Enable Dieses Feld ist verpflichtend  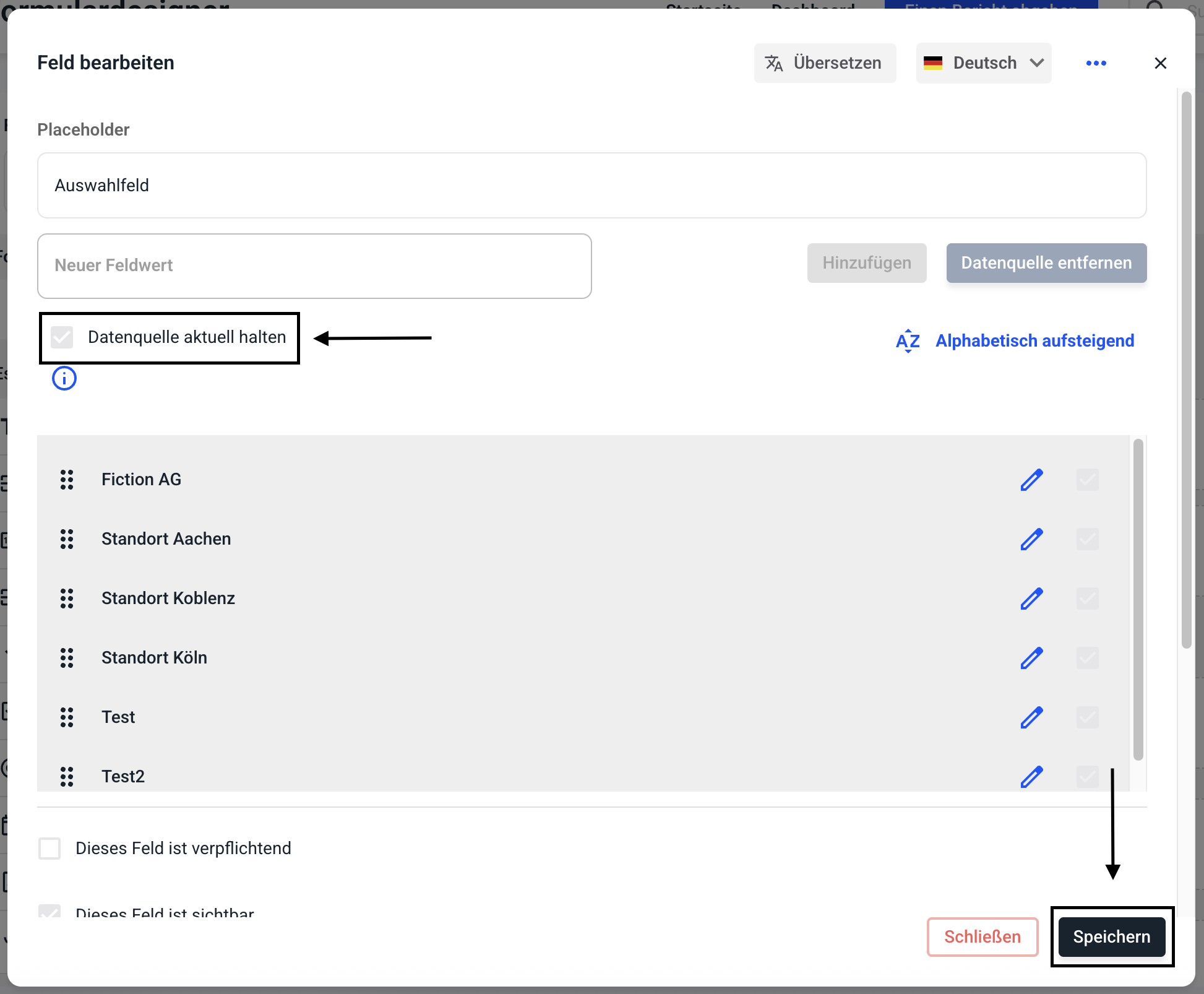tap(49, 849)
